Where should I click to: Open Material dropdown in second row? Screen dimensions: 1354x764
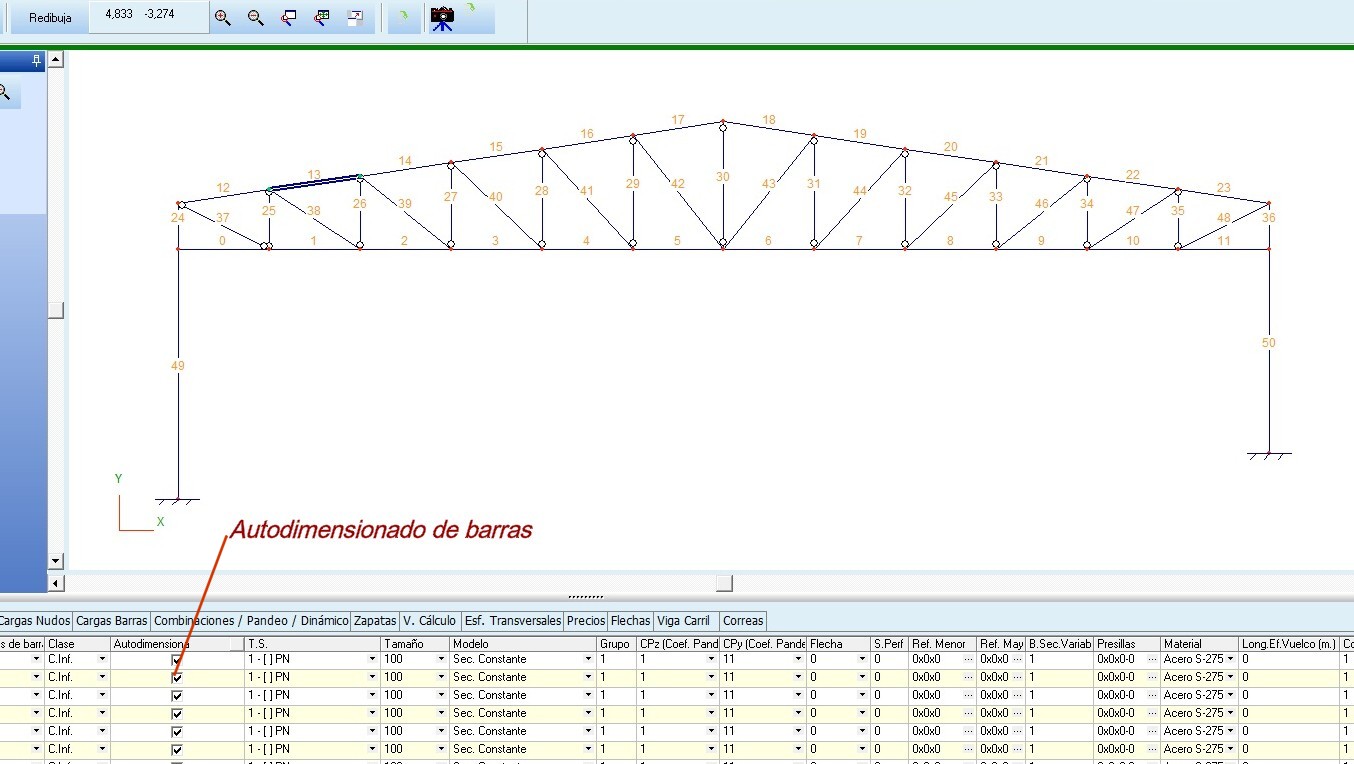1231,677
